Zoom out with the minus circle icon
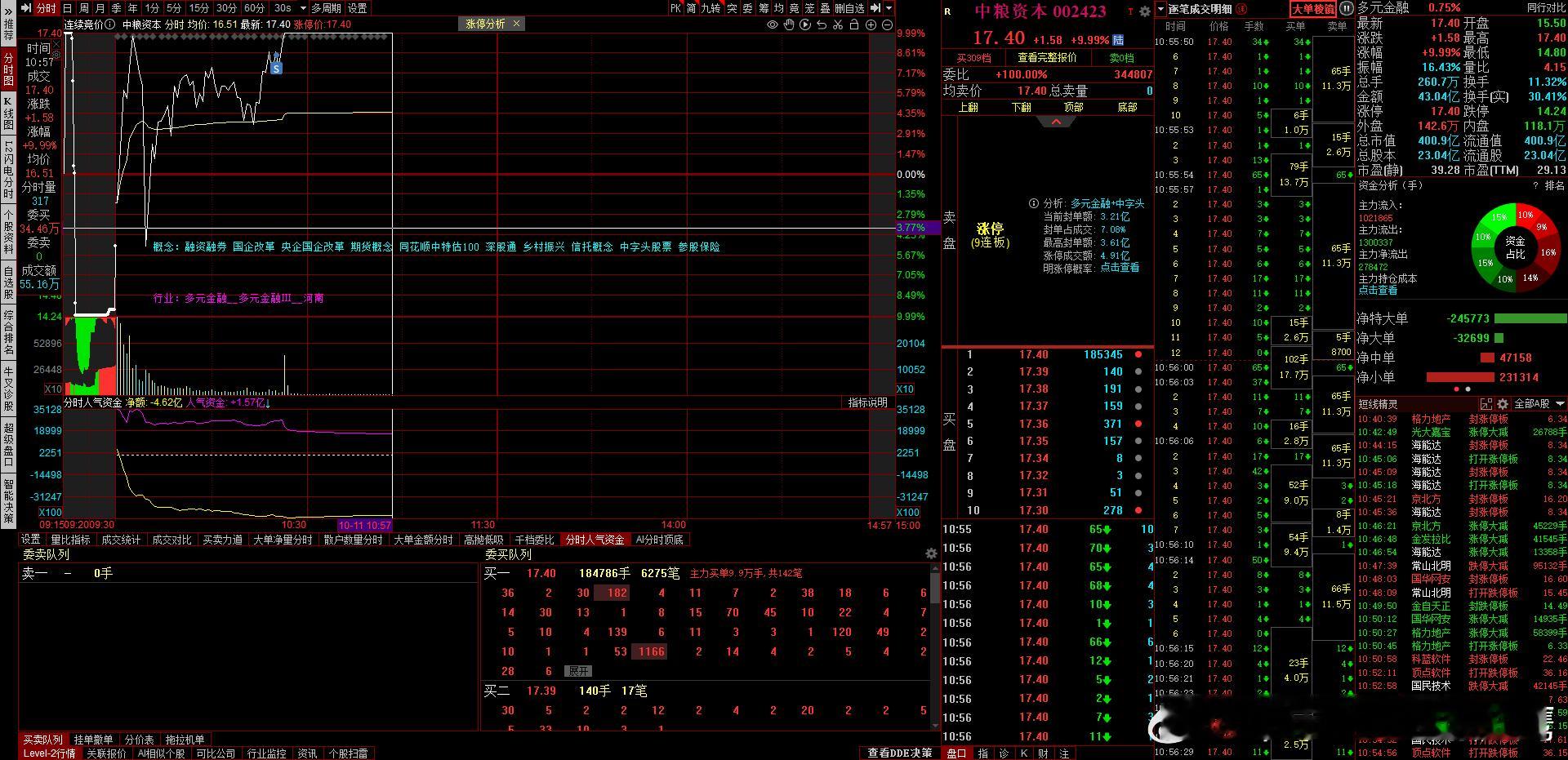 [887, 24]
